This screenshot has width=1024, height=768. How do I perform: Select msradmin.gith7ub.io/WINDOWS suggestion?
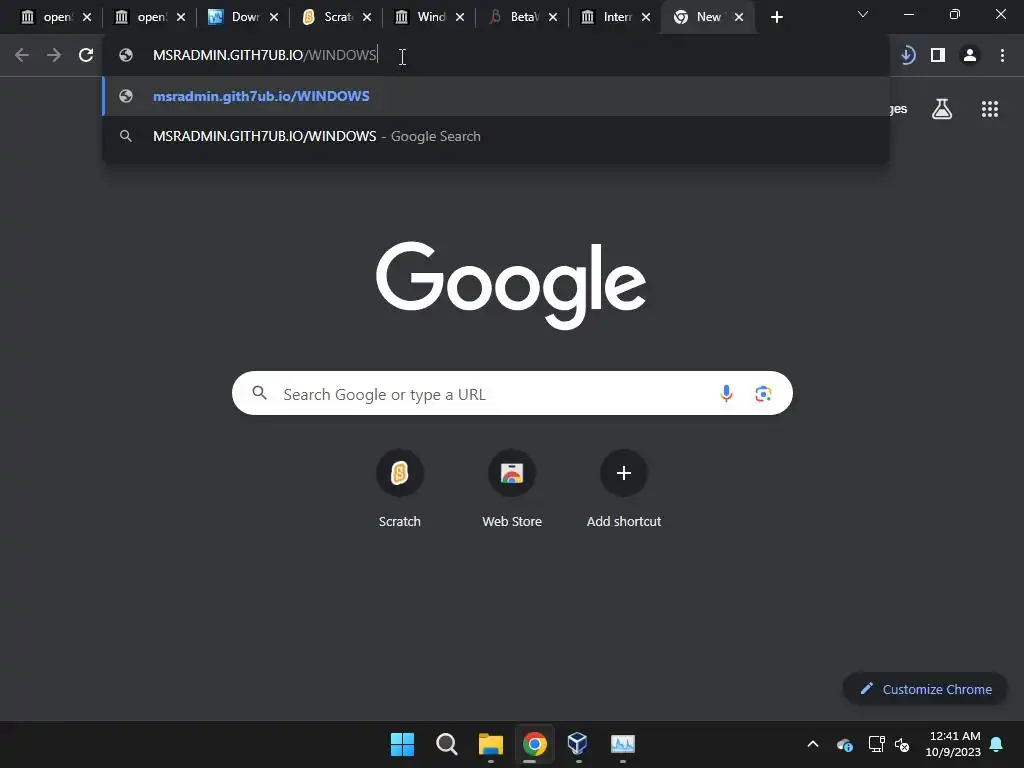(x=496, y=96)
